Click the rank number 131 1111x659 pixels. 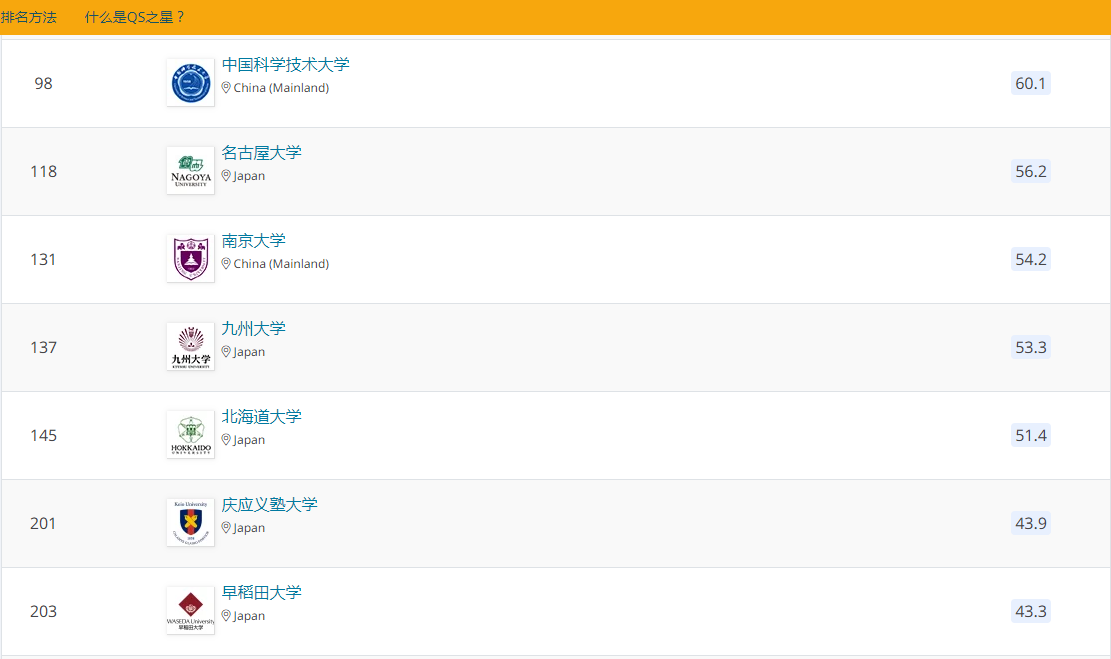[43, 259]
